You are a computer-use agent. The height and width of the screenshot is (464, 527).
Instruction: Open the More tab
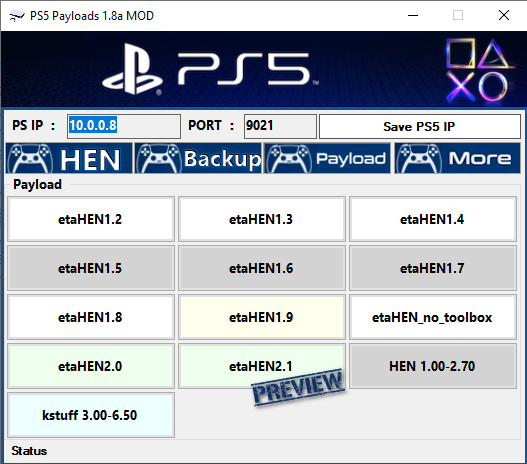[457, 158]
